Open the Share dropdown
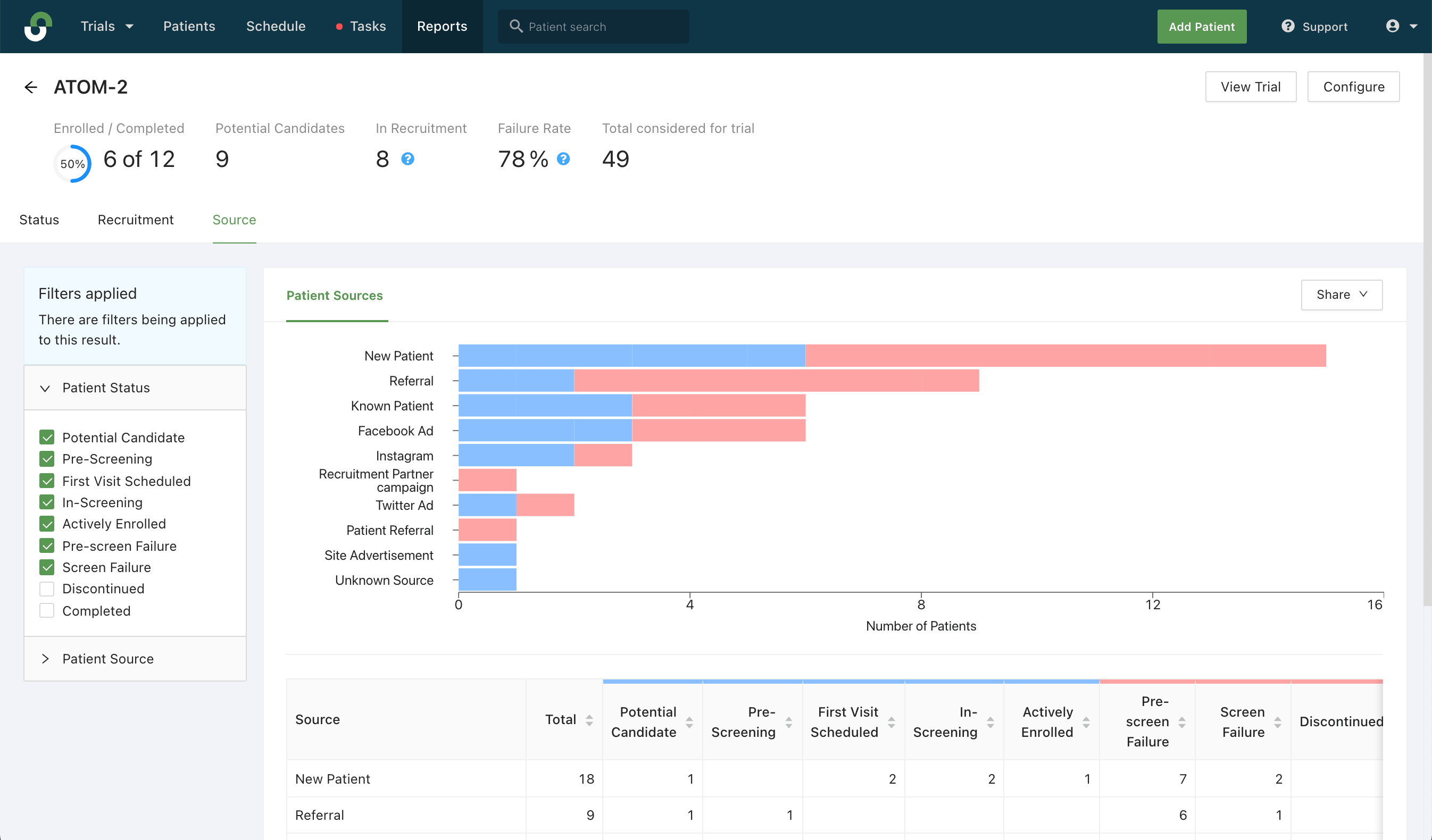Screen dimensions: 1432x840 tap(1342, 295)
